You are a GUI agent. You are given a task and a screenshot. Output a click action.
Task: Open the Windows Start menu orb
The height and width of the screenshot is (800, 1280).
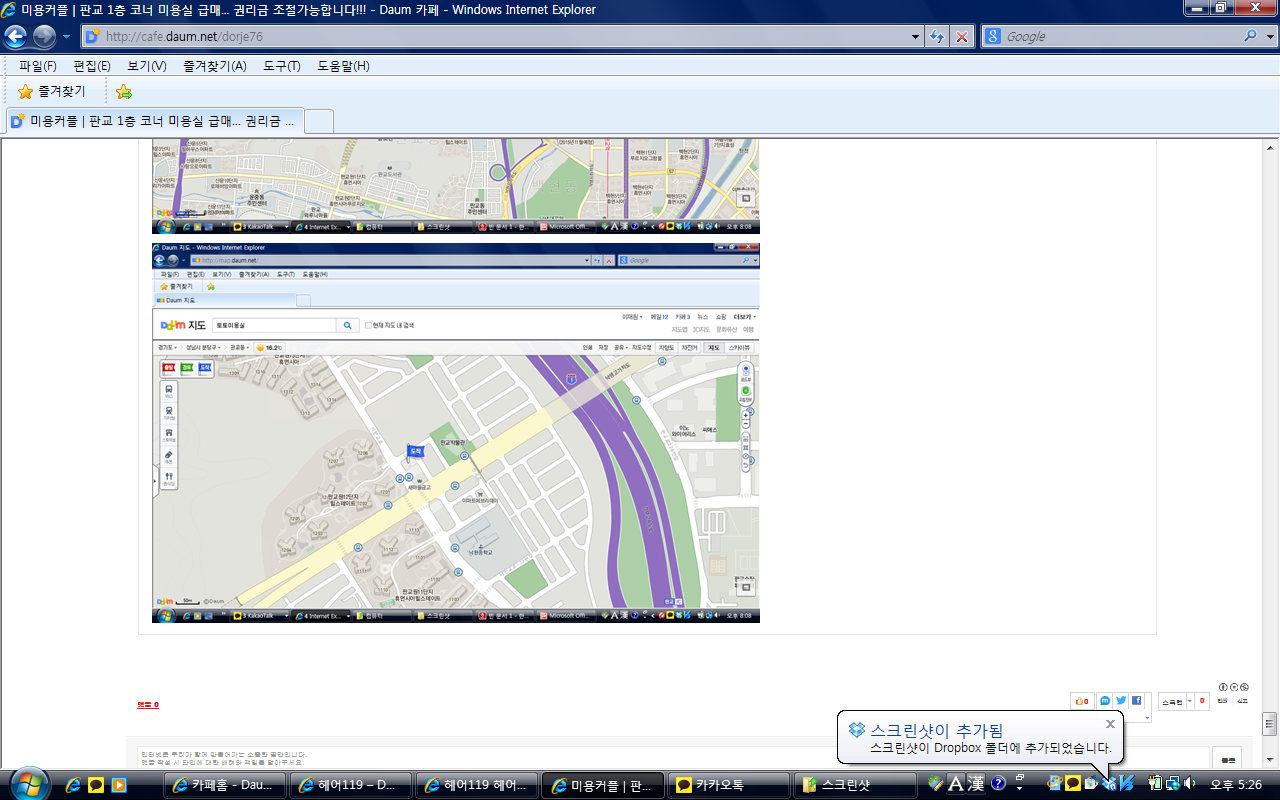pos(28,784)
